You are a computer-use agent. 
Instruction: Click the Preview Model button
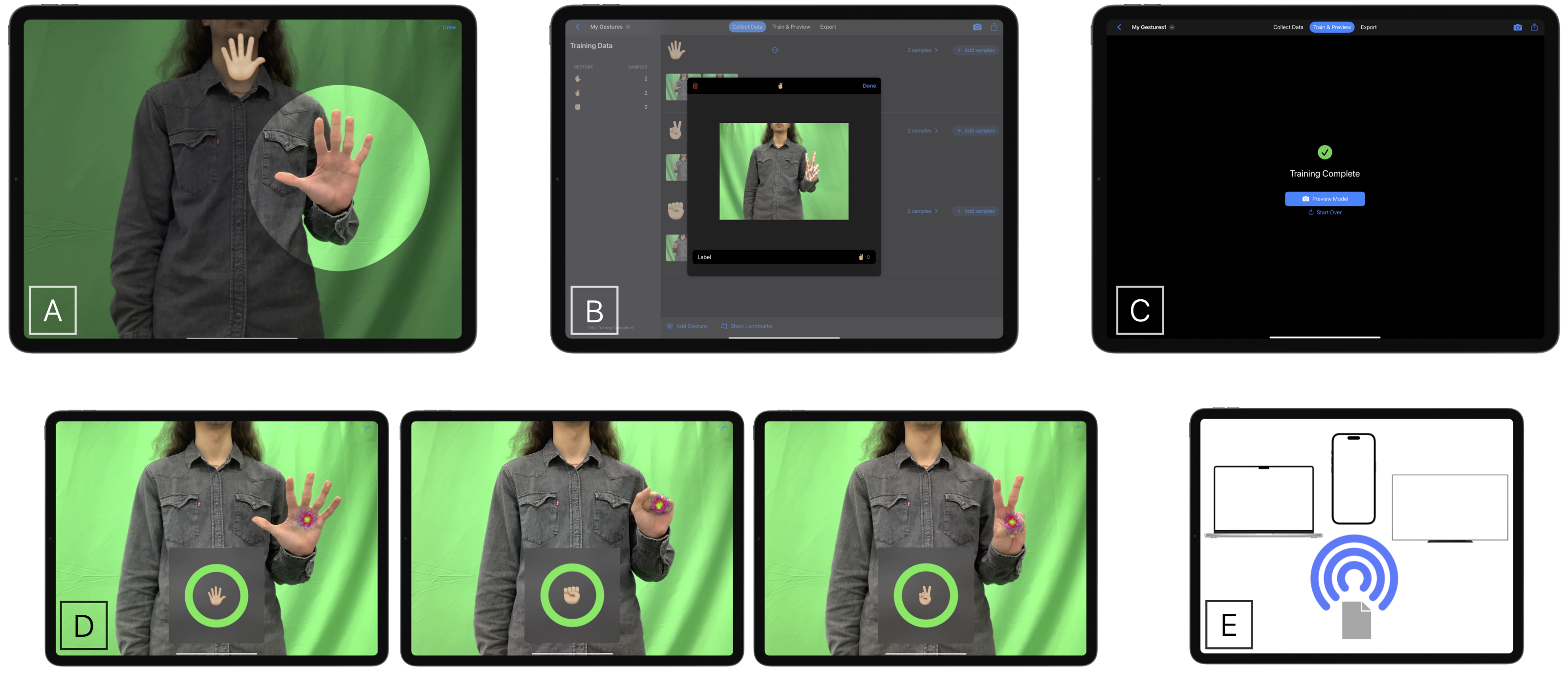tap(1325, 199)
